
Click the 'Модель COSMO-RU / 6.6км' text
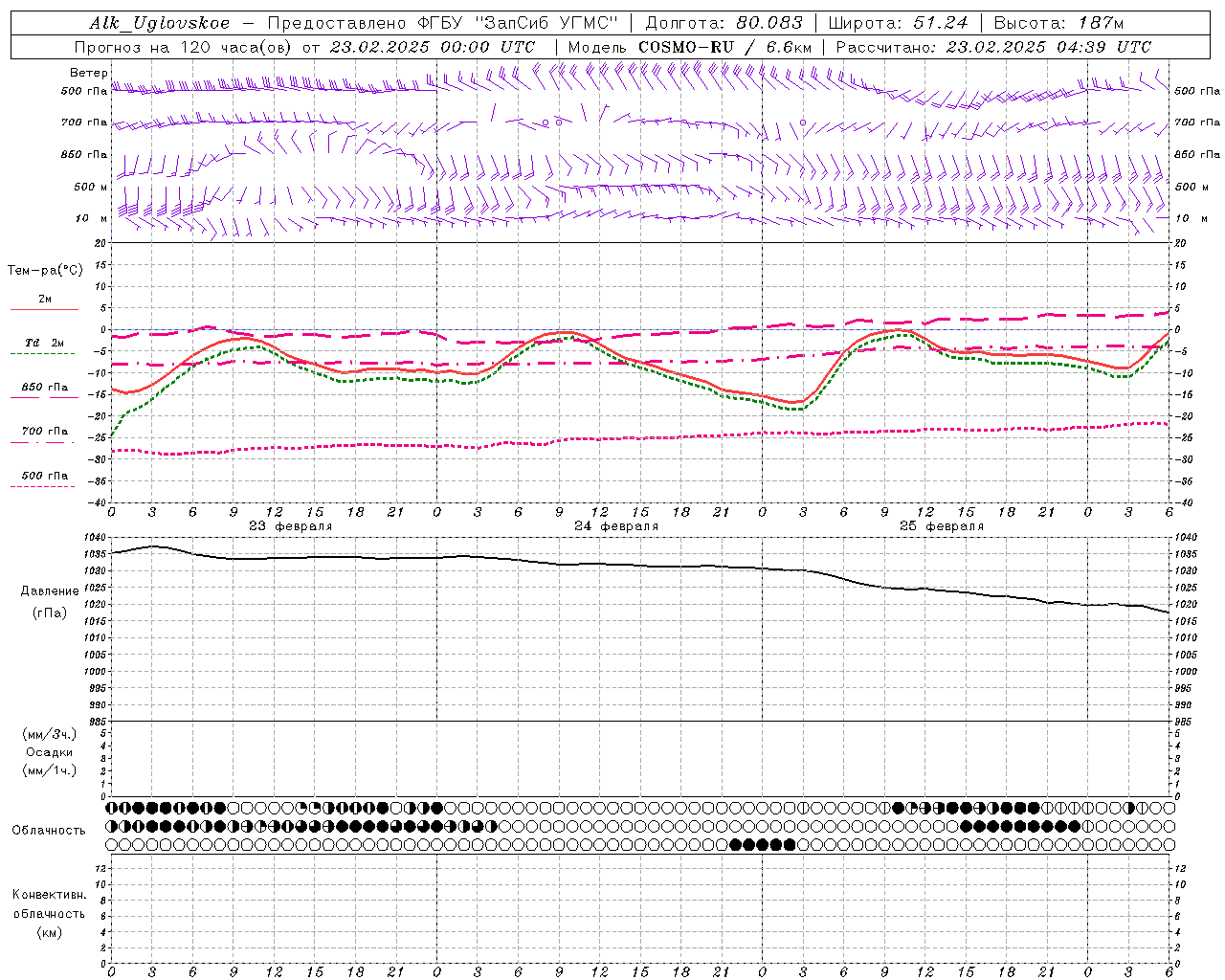[689, 47]
